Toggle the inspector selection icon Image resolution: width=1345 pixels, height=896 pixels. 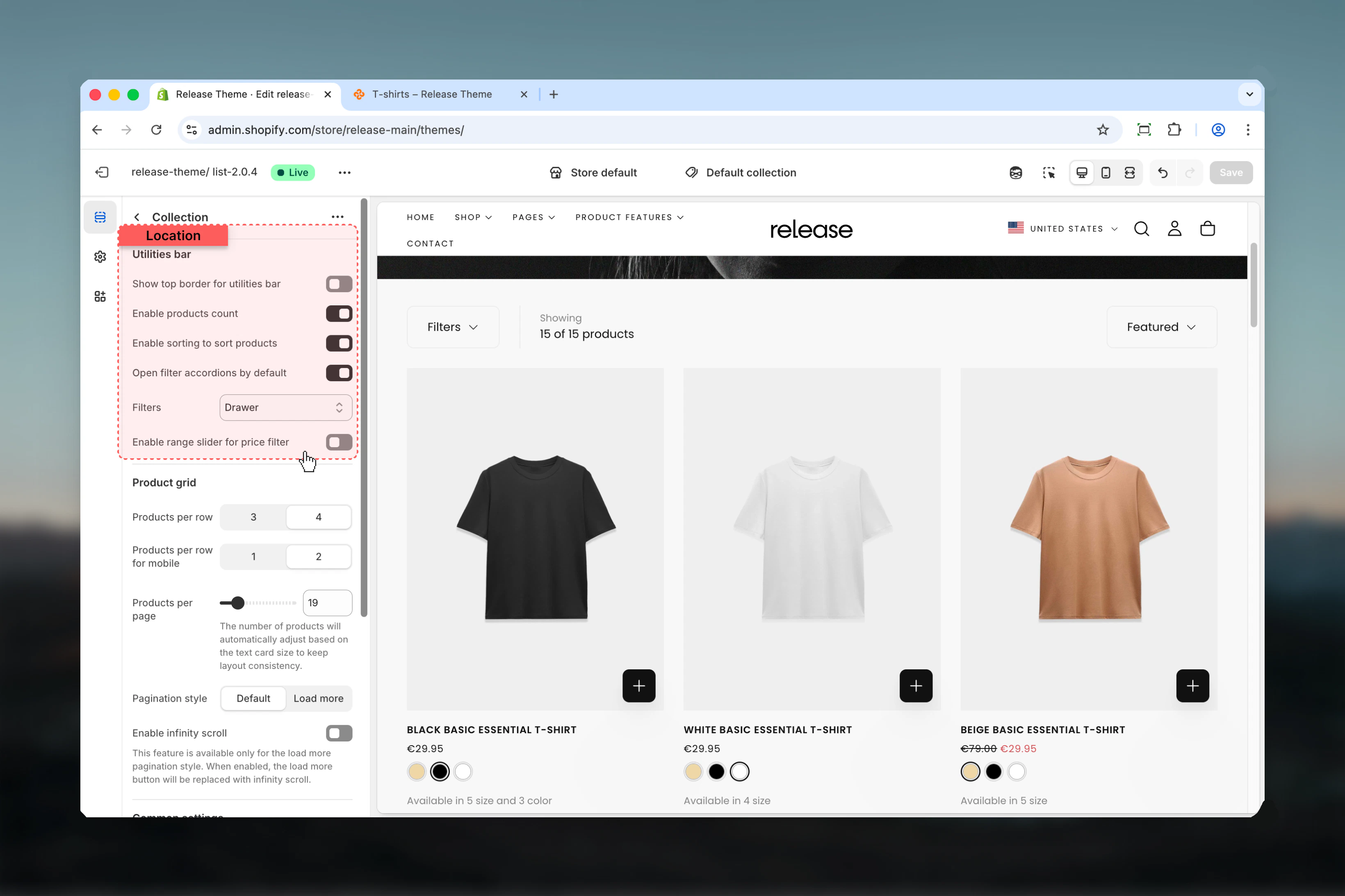pos(1049,173)
